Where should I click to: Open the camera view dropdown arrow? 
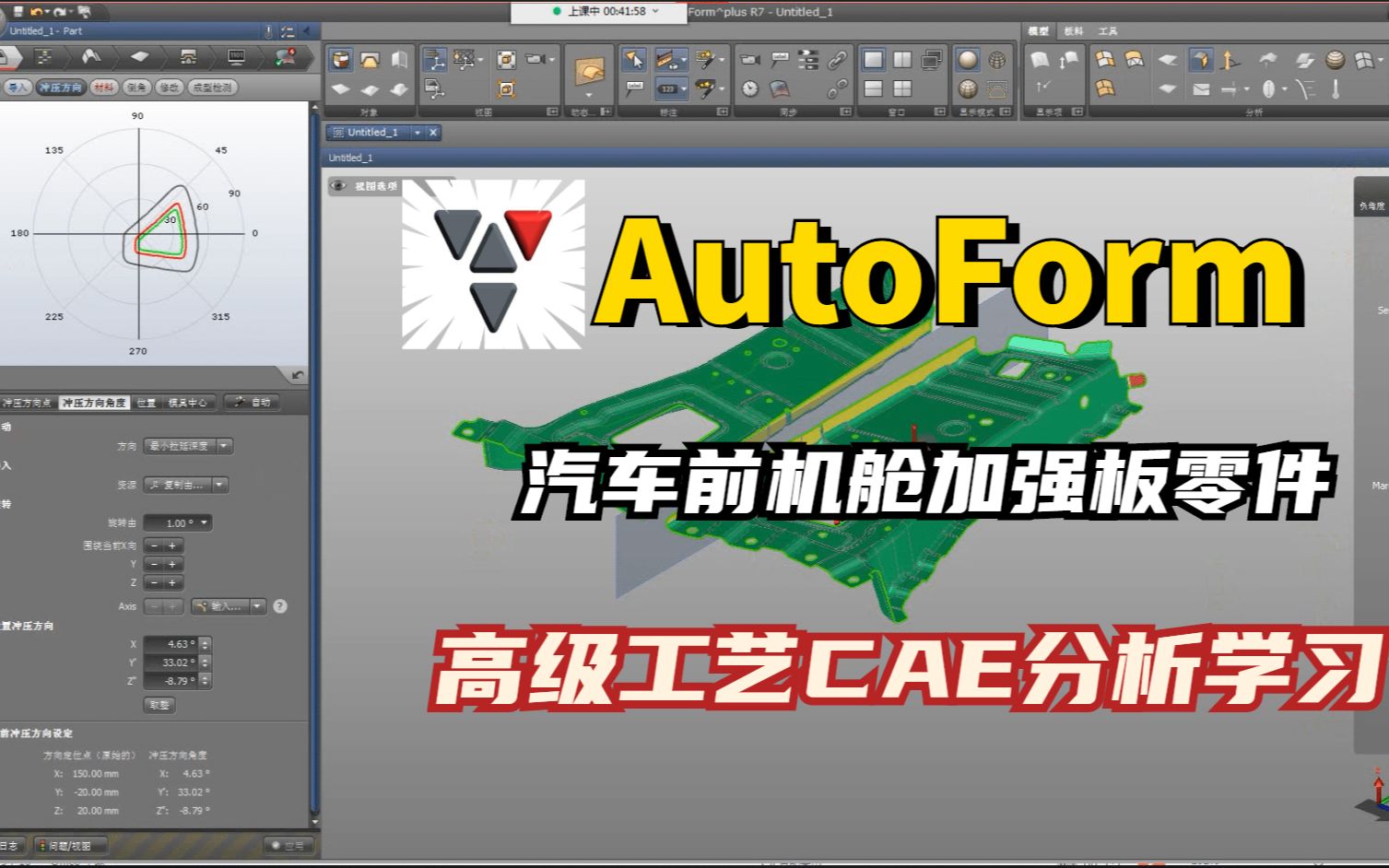pos(551,60)
